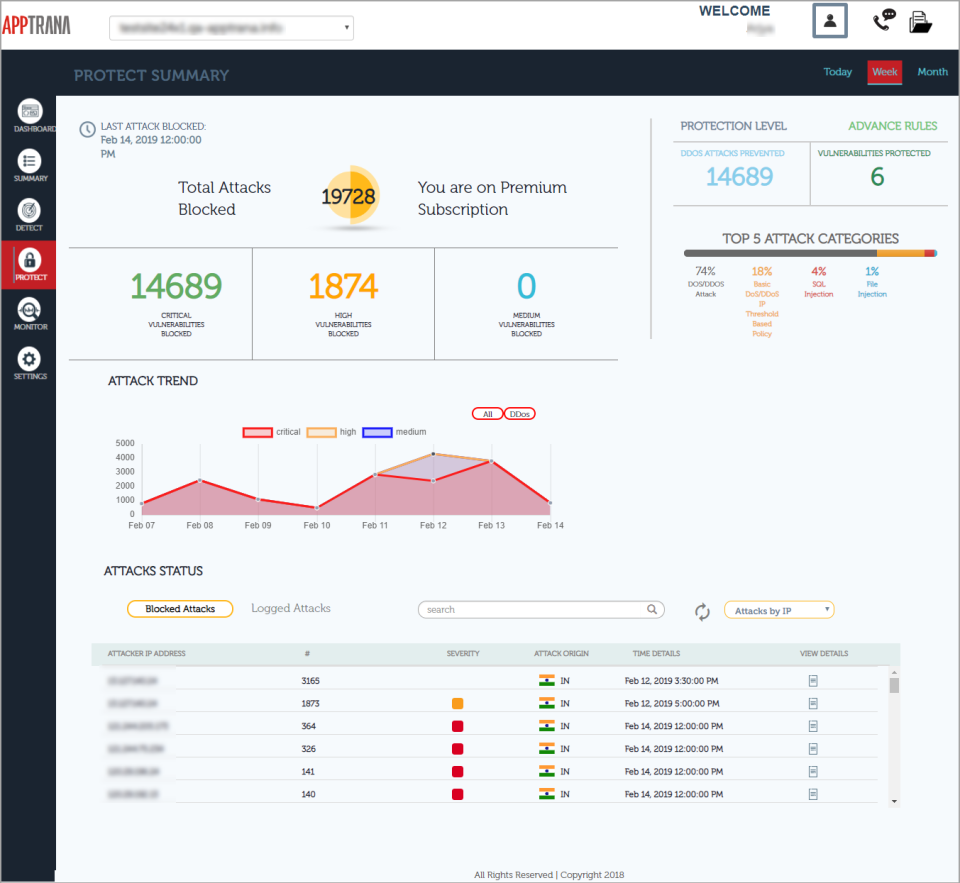
Task: Open the Attacks by IP dropdown
Action: pos(779,609)
